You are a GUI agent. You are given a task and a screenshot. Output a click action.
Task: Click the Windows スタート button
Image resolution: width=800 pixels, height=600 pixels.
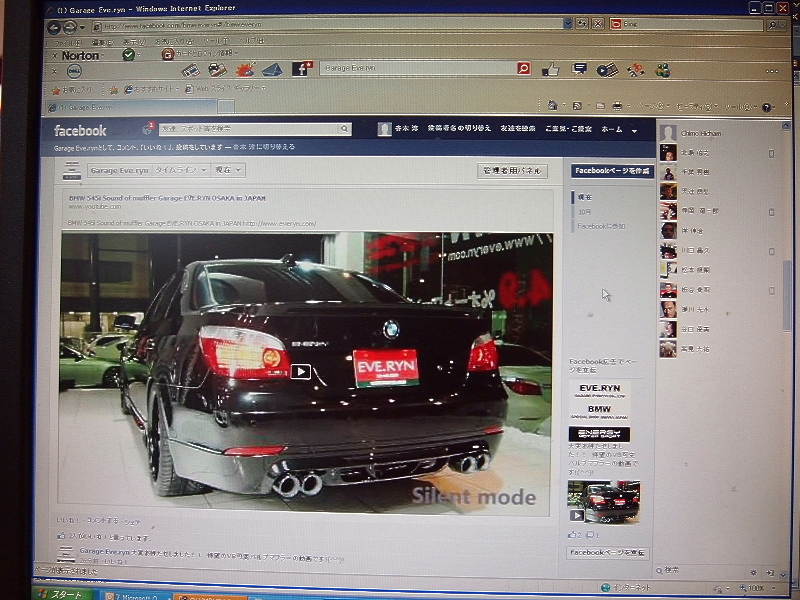(63, 594)
